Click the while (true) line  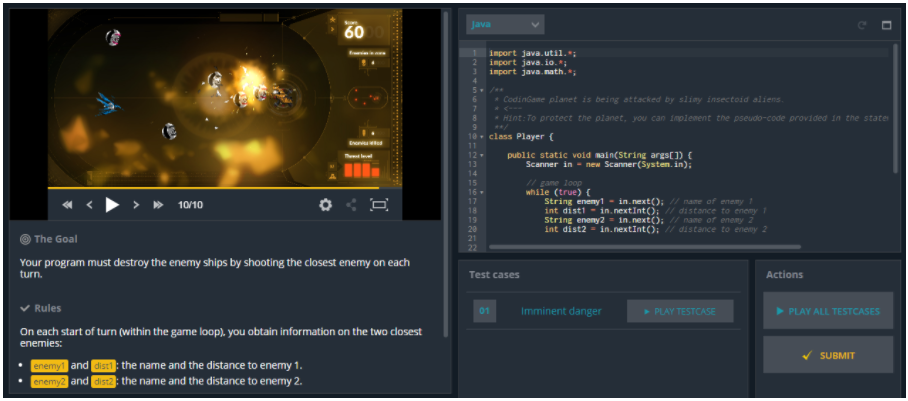click(558, 192)
